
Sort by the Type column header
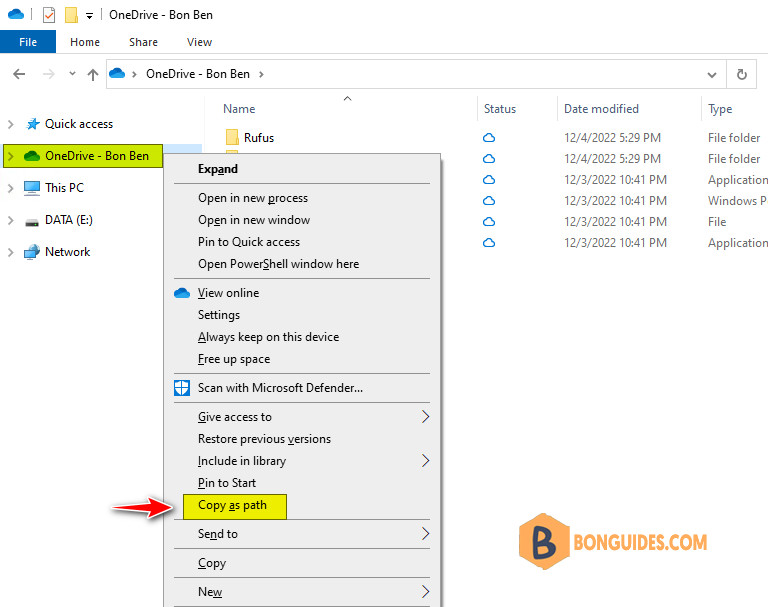[720, 109]
